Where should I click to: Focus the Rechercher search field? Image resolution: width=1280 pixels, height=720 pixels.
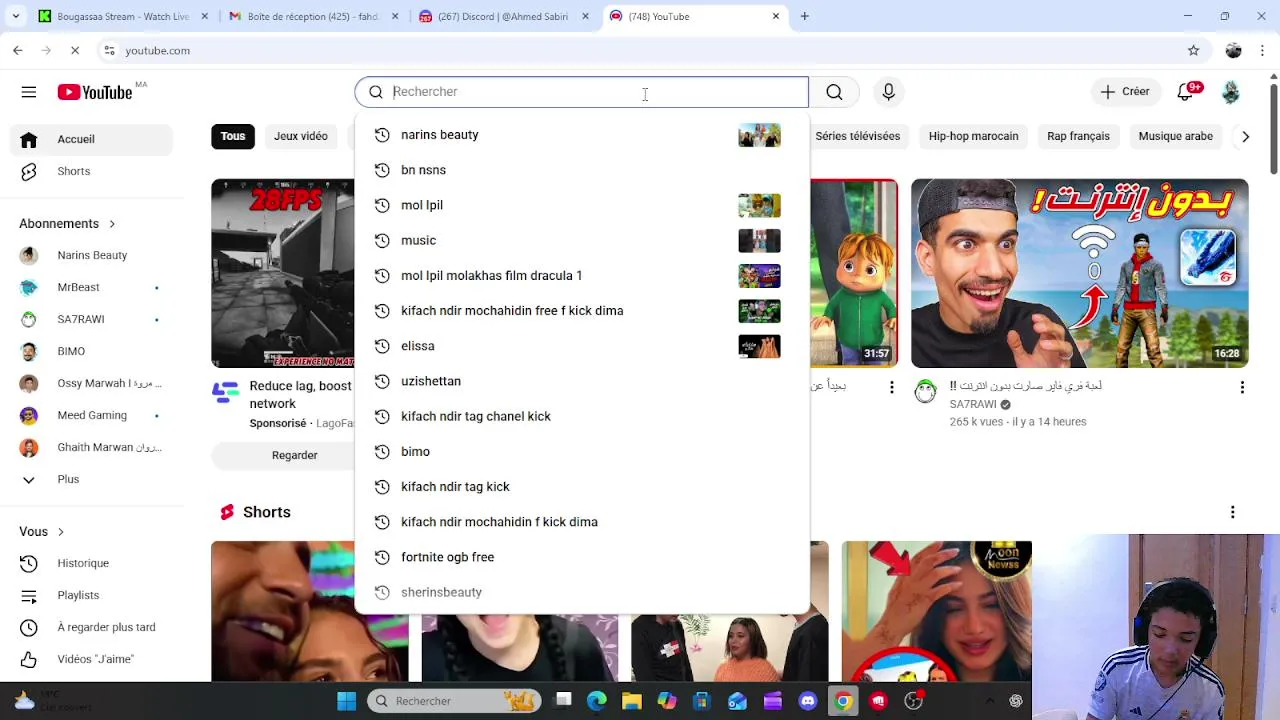pyautogui.click(x=581, y=92)
